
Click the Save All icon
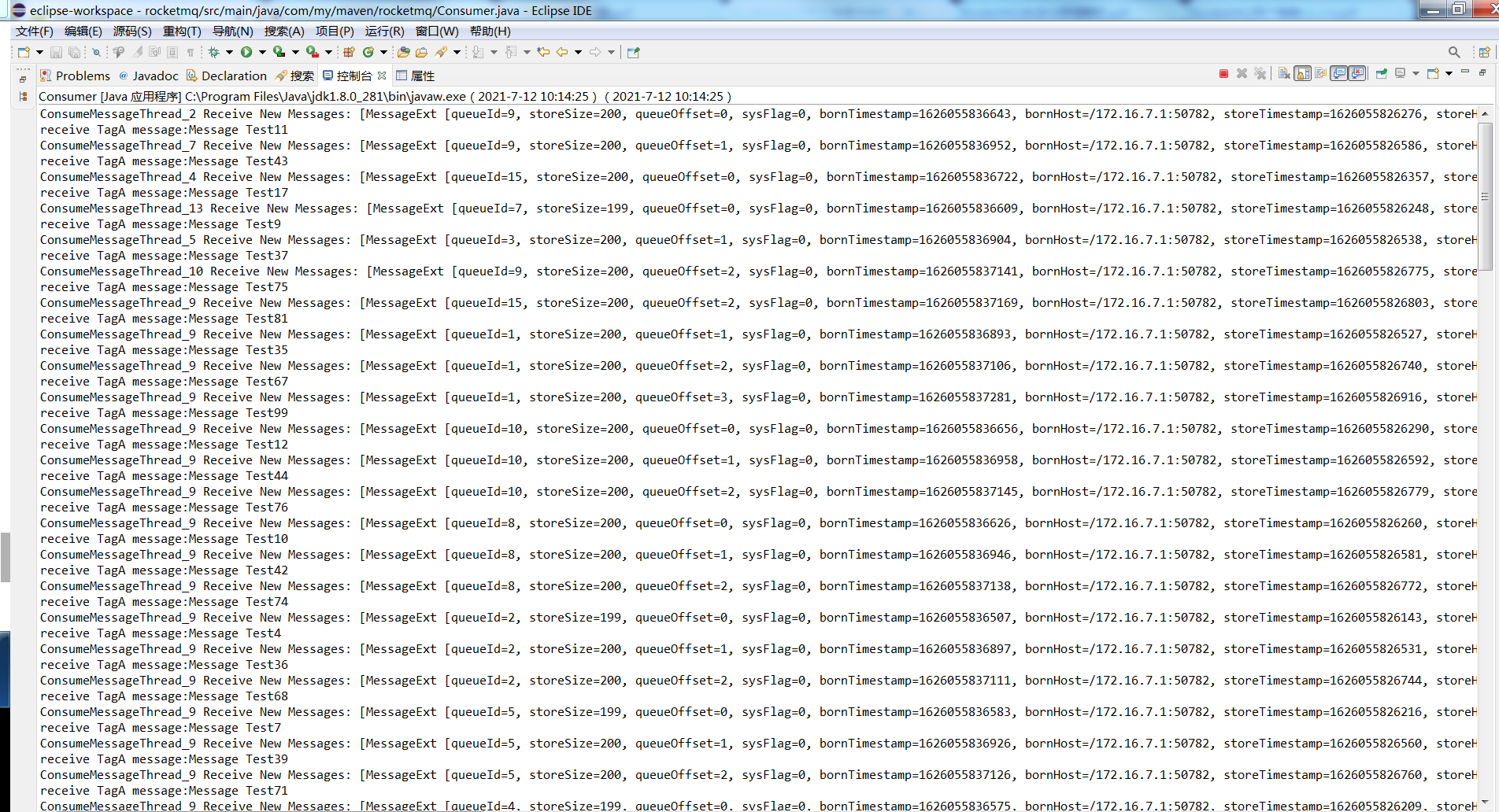74,52
